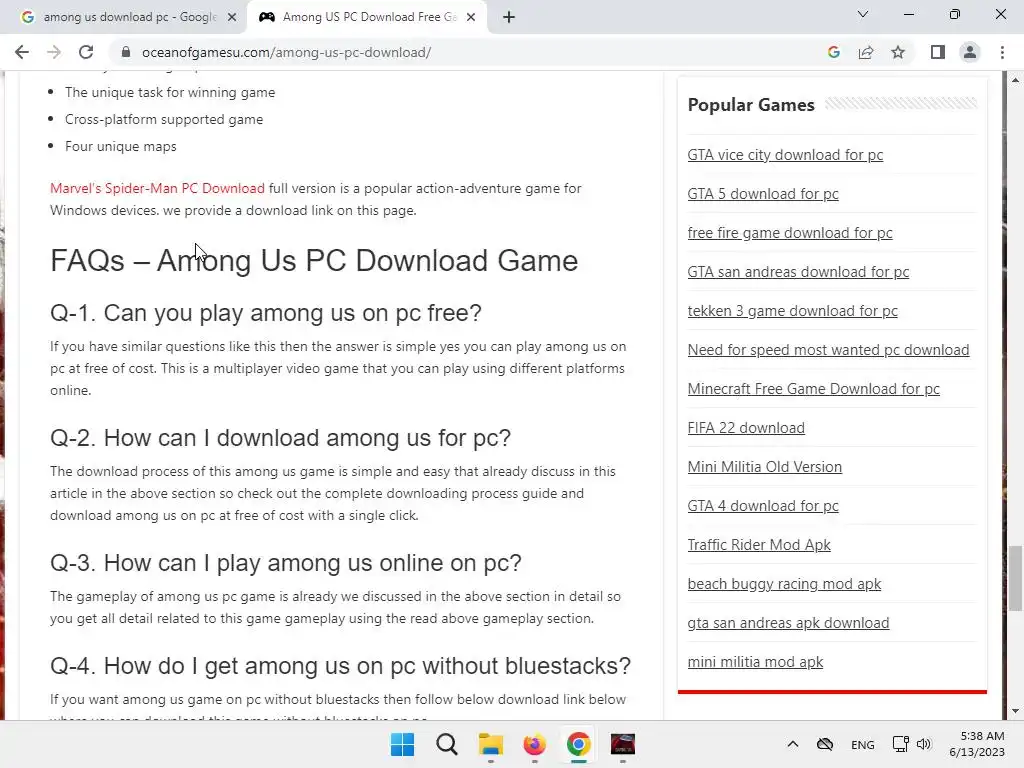Open the clock showing 5:38 AM
The width and height of the screenshot is (1024, 768).
[x=977, y=744]
